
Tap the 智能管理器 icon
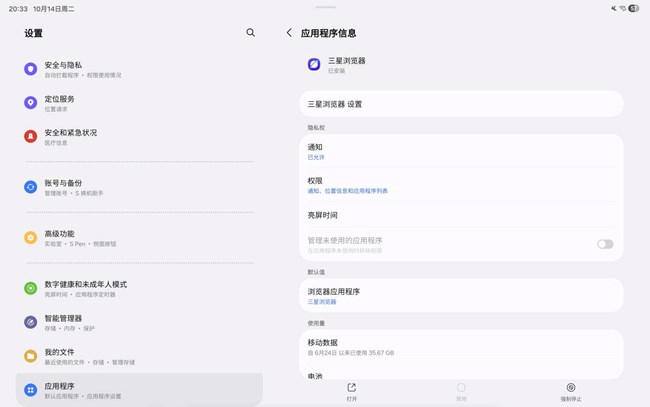31,323
